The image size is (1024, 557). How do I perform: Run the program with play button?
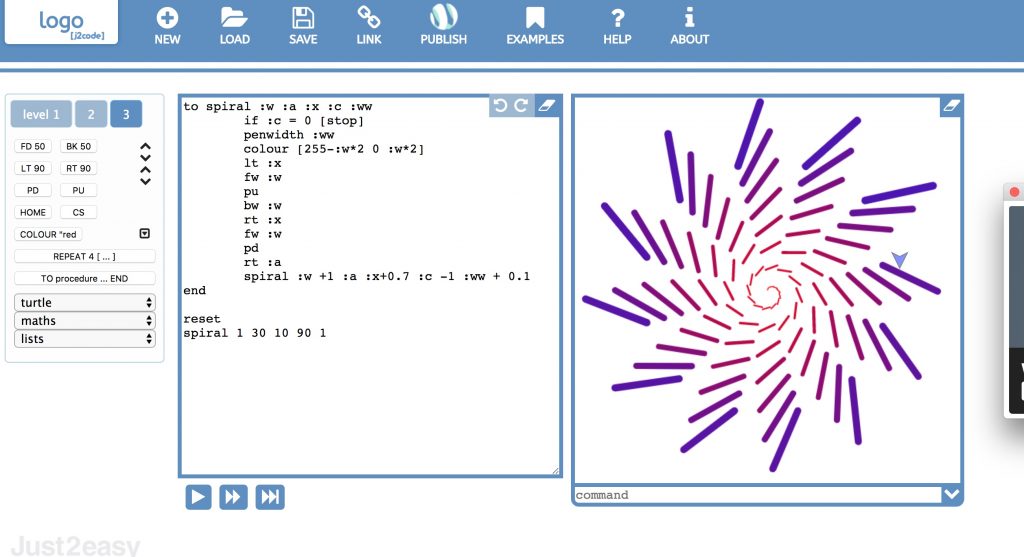(x=198, y=497)
